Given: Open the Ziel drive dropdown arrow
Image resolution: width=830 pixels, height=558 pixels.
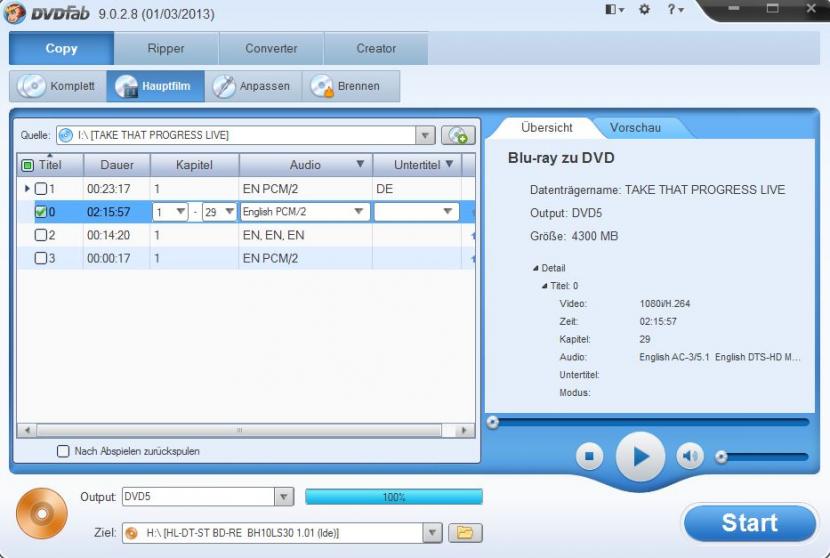Looking at the screenshot, I should 432,533.
